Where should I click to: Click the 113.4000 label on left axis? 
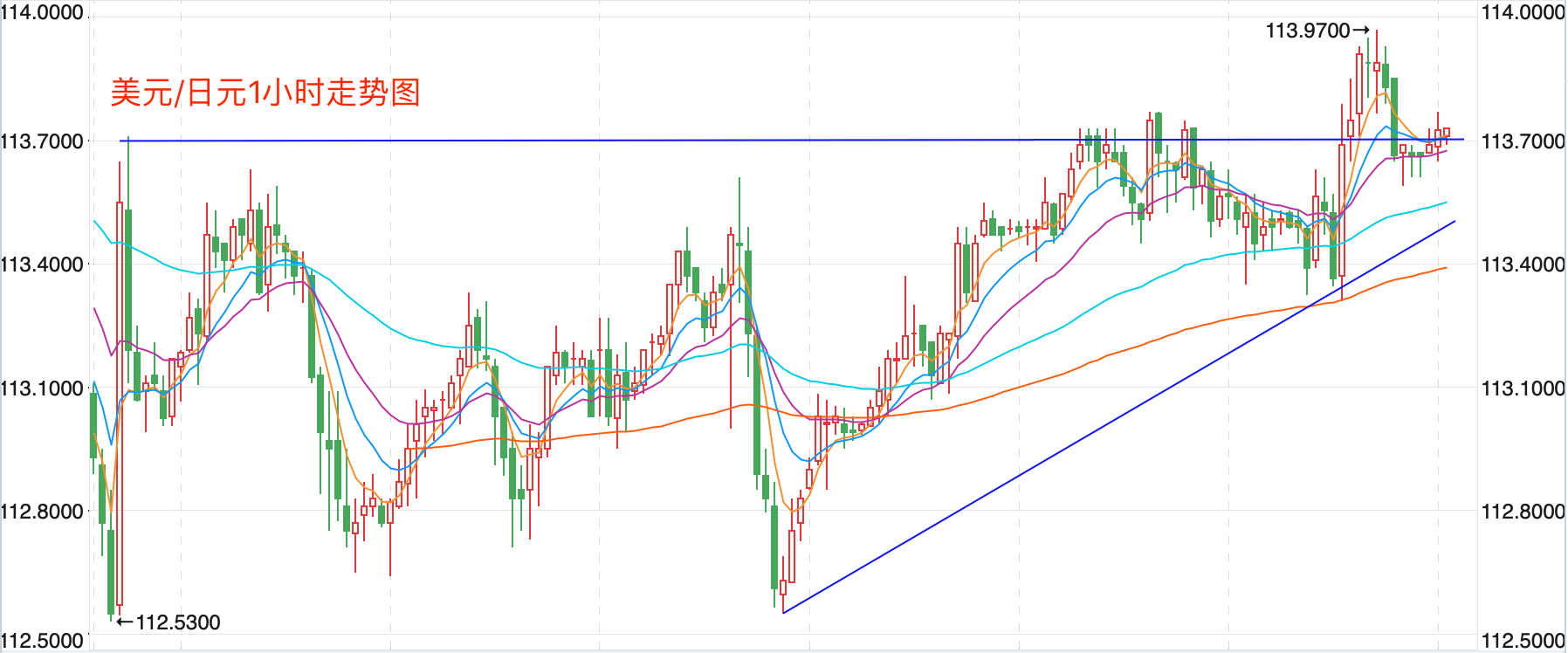[x=42, y=265]
